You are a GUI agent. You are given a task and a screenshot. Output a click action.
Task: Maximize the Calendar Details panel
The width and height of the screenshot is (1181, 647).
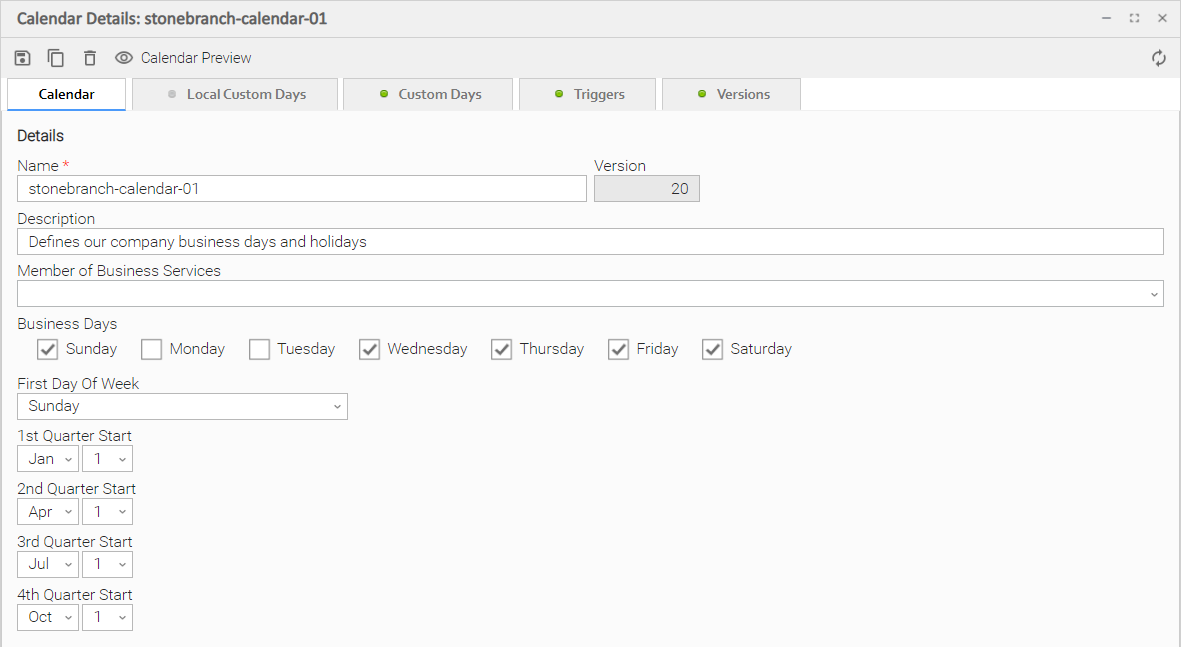point(1134,18)
